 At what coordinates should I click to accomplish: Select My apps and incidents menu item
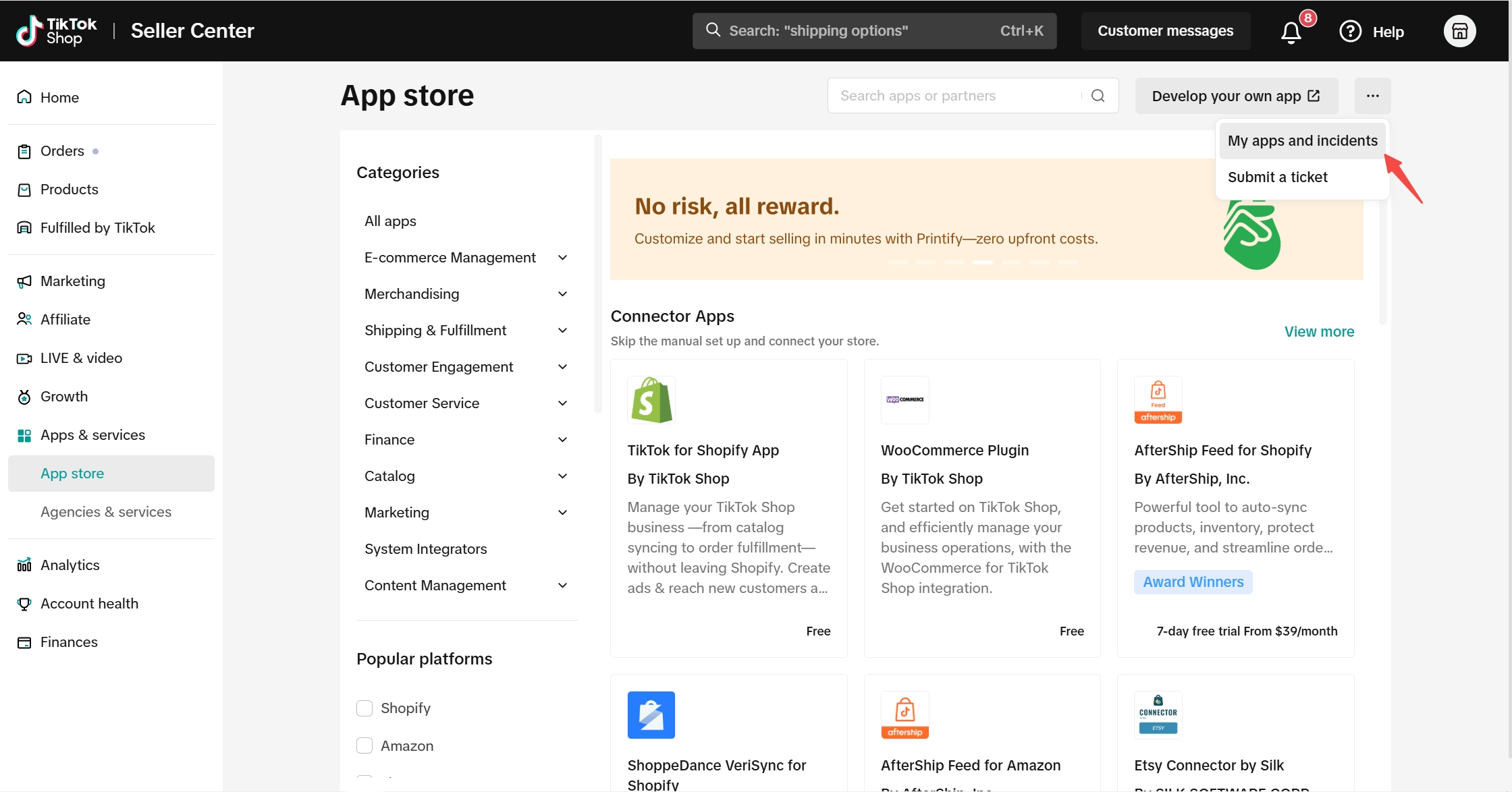point(1302,141)
